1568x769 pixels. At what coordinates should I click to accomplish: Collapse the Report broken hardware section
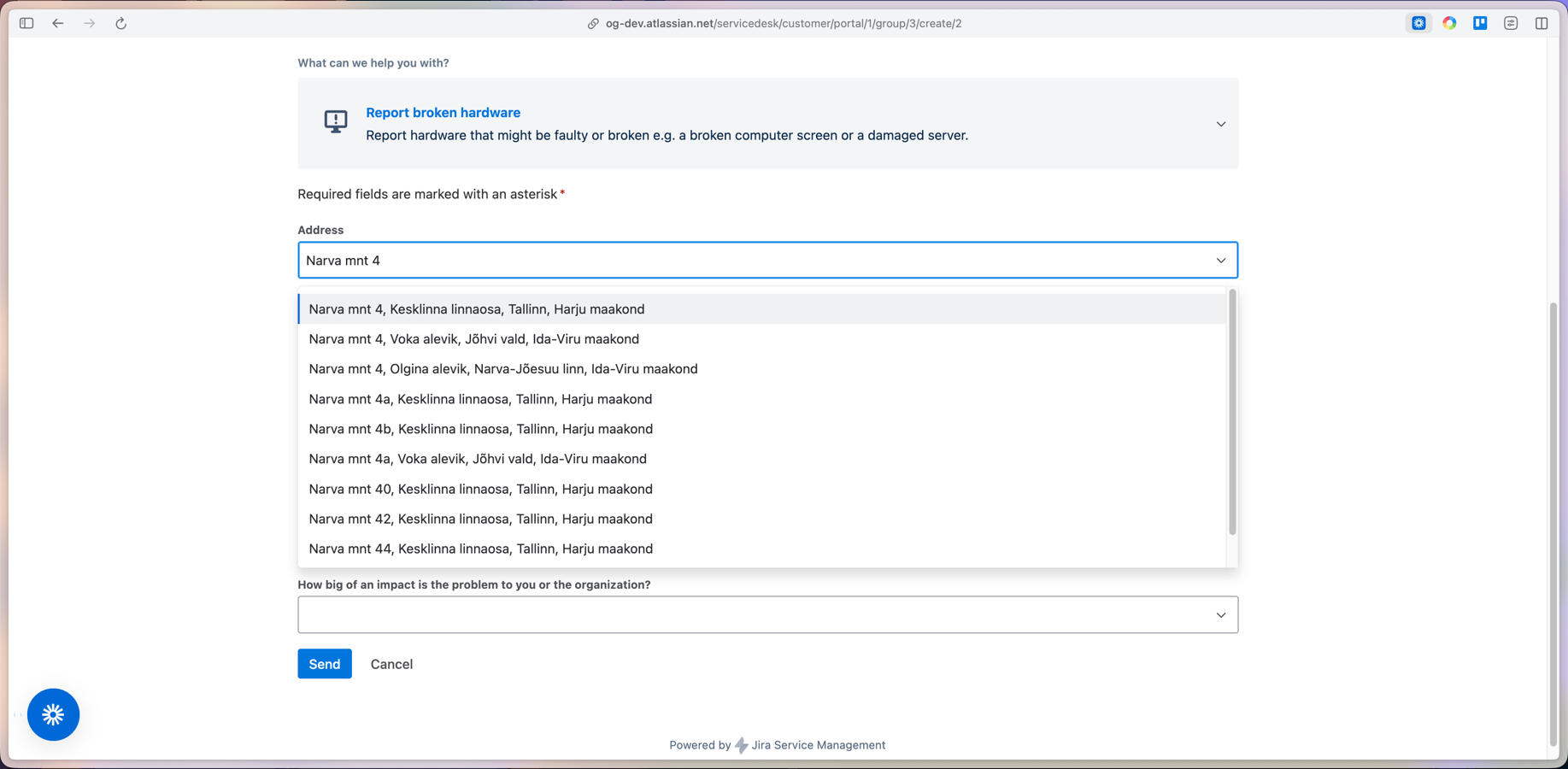1221,123
